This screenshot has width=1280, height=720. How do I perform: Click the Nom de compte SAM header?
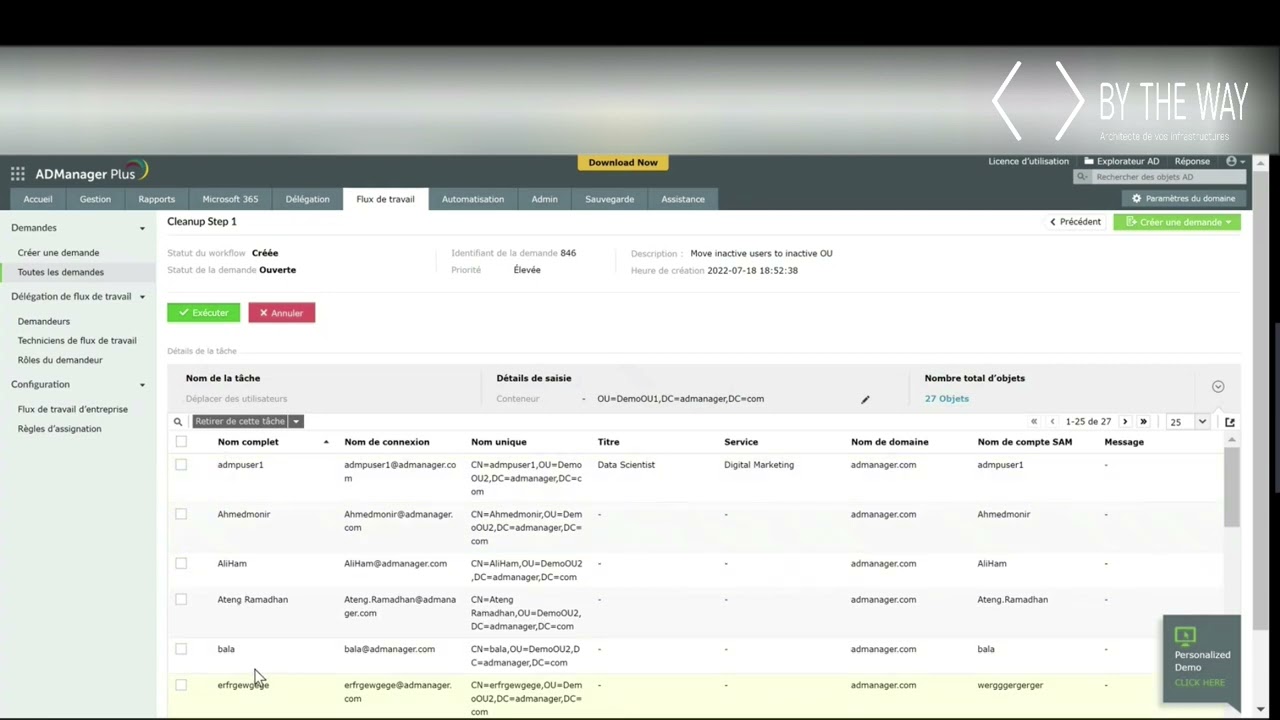point(1025,442)
